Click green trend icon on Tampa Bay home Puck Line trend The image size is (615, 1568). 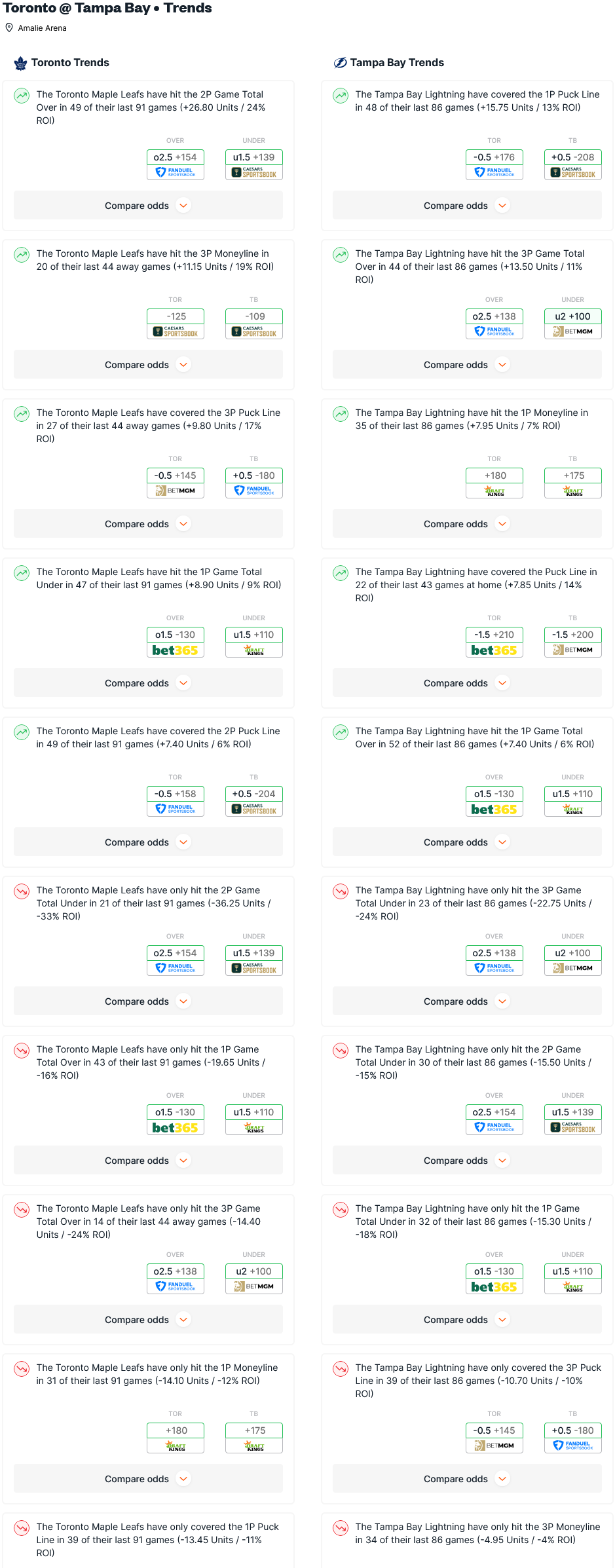[x=341, y=573]
